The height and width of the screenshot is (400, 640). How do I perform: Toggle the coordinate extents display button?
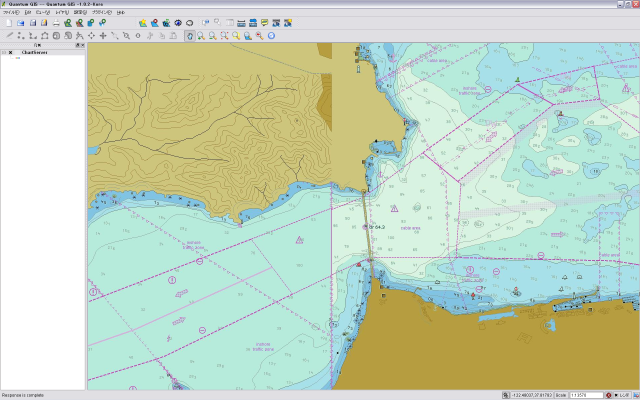point(505,395)
